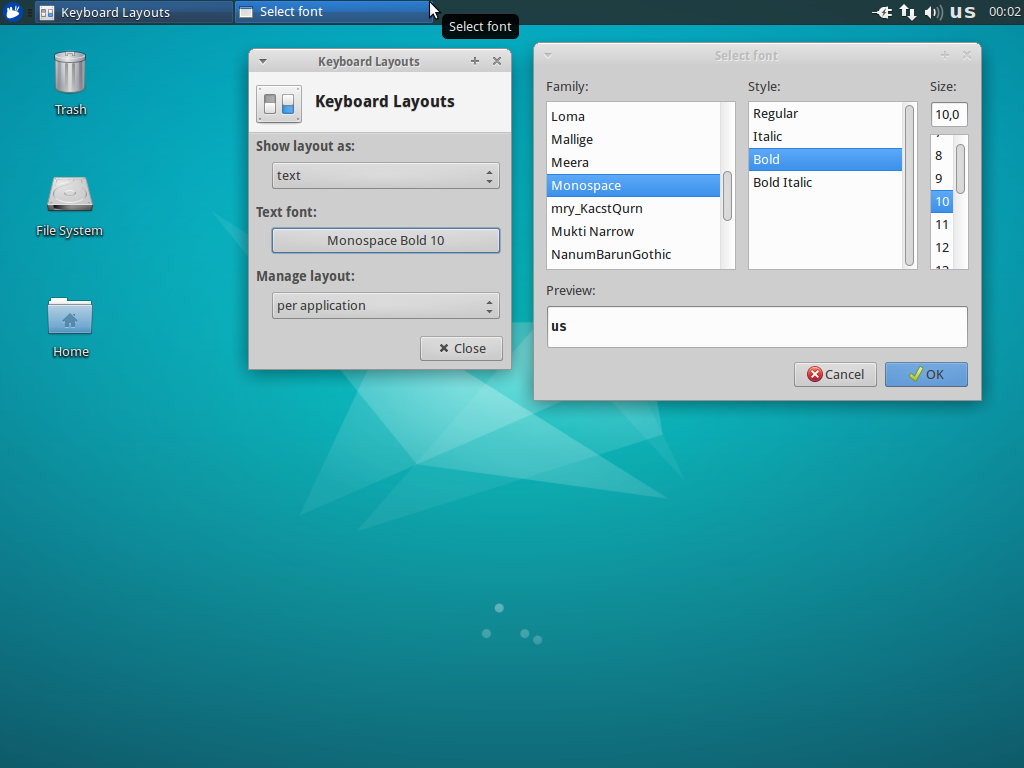This screenshot has width=1024, height=768.
Task: Click the volume speaker icon in panel
Action: [933, 12]
